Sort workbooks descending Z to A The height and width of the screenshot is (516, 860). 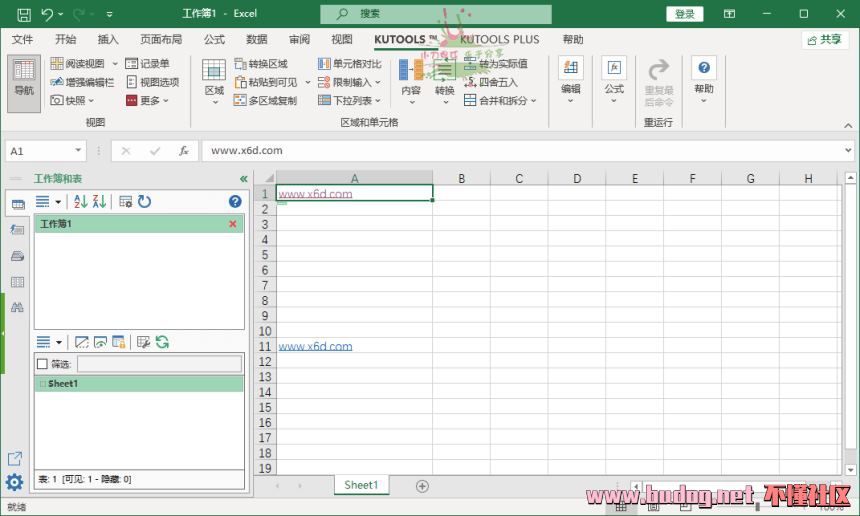(x=99, y=202)
